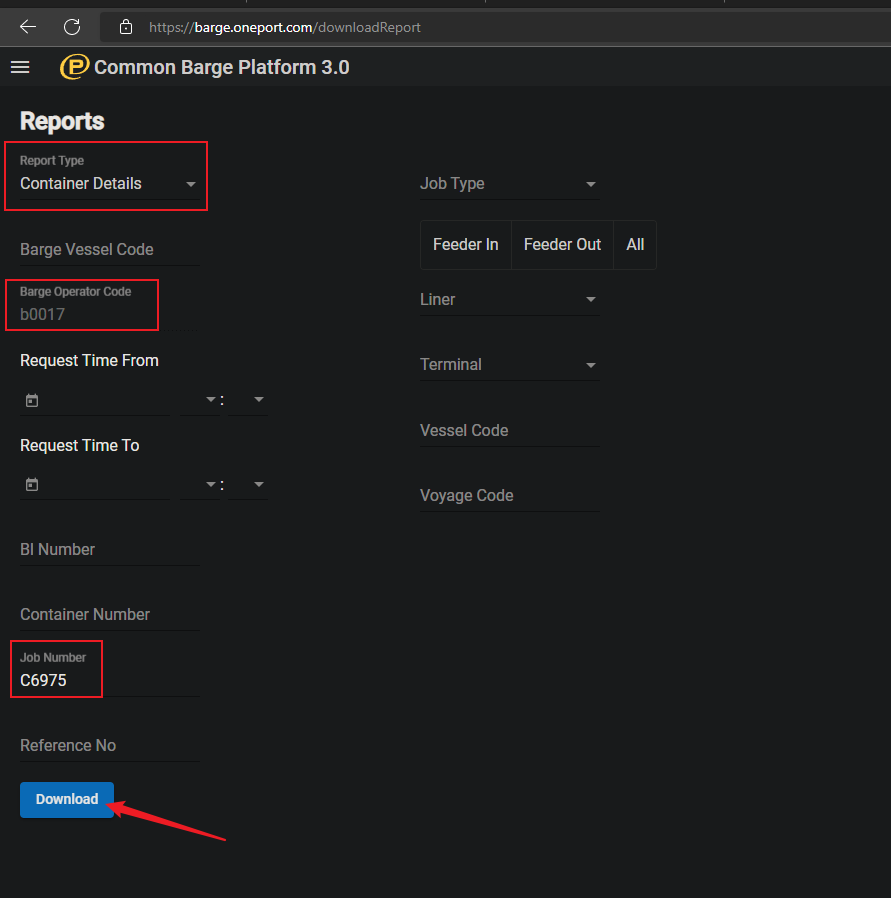This screenshot has height=898, width=891.
Task: Open the Liner dropdown
Action: (x=510, y=300)
